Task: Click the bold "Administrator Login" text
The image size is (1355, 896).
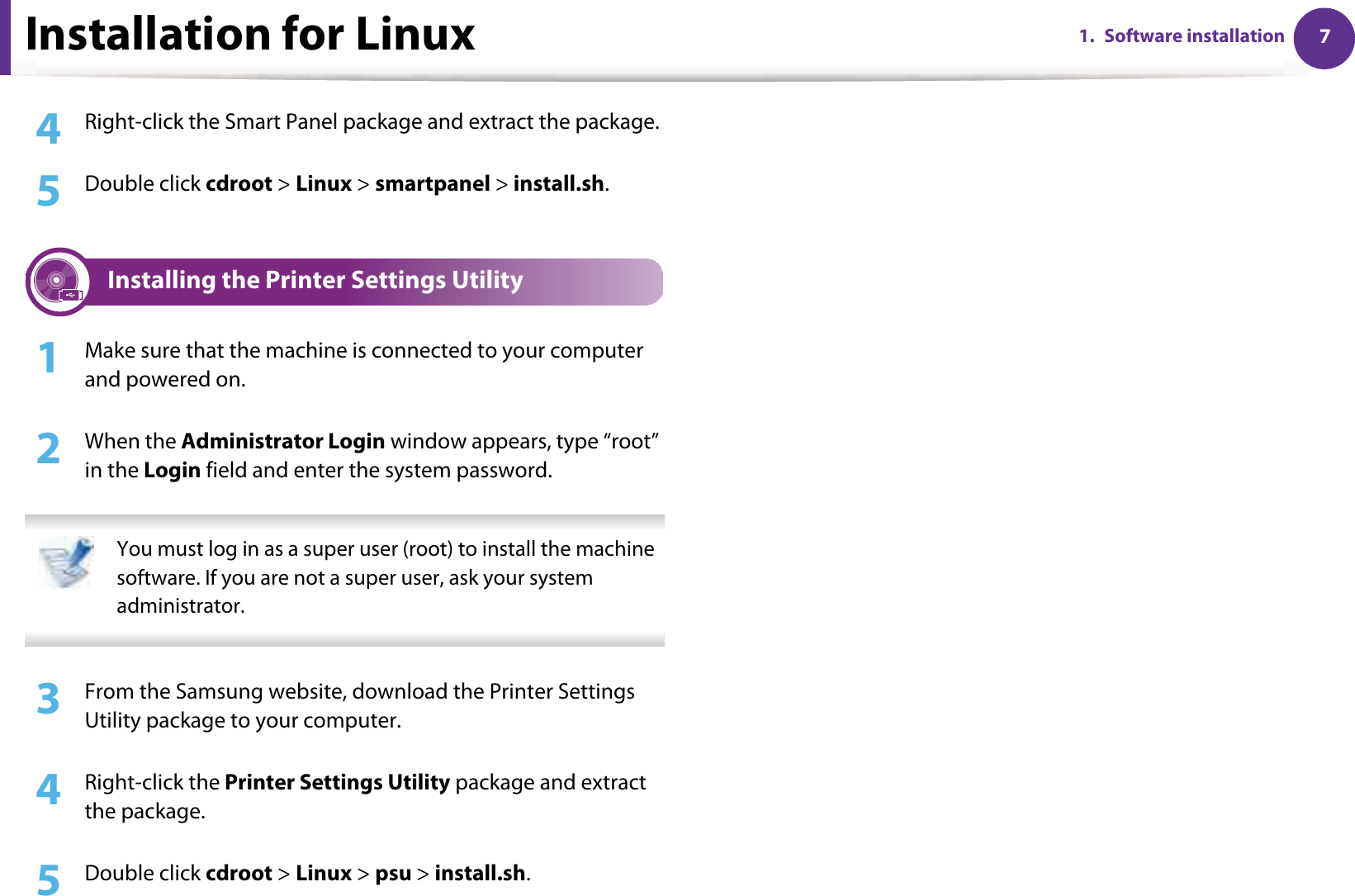Action: [282, 442]
